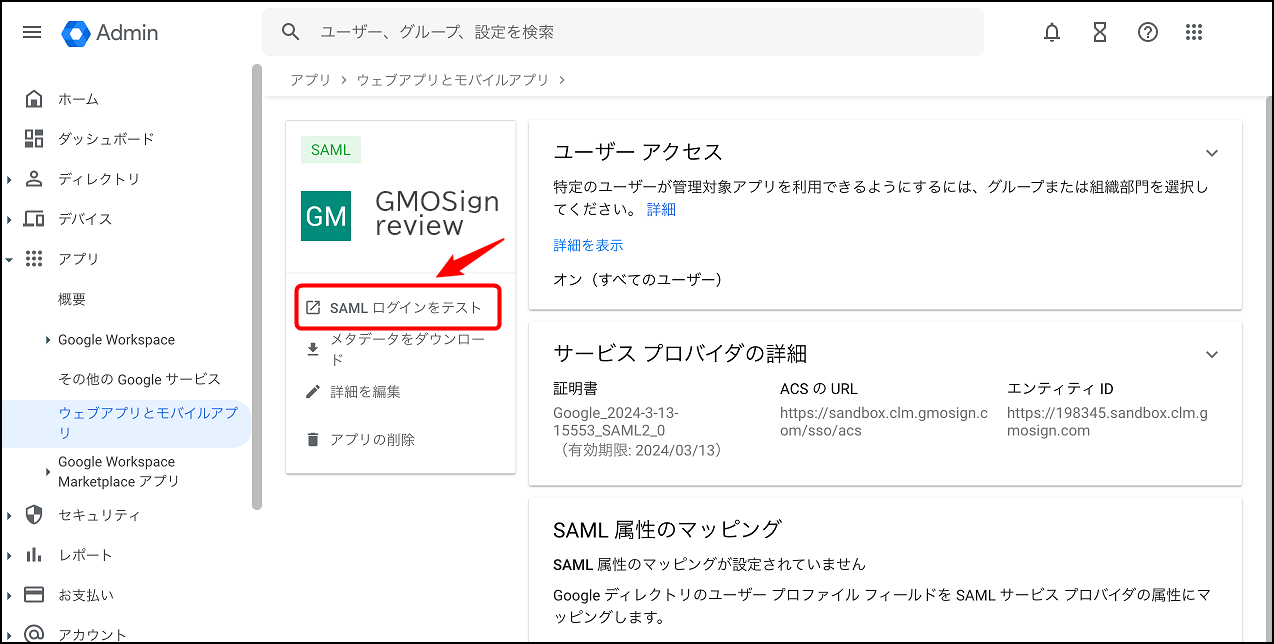Expand the ディレクトリ sidebar tree arrow
Image resolution: width=1274 pixels, height=644 pixels.
point(9,180)
